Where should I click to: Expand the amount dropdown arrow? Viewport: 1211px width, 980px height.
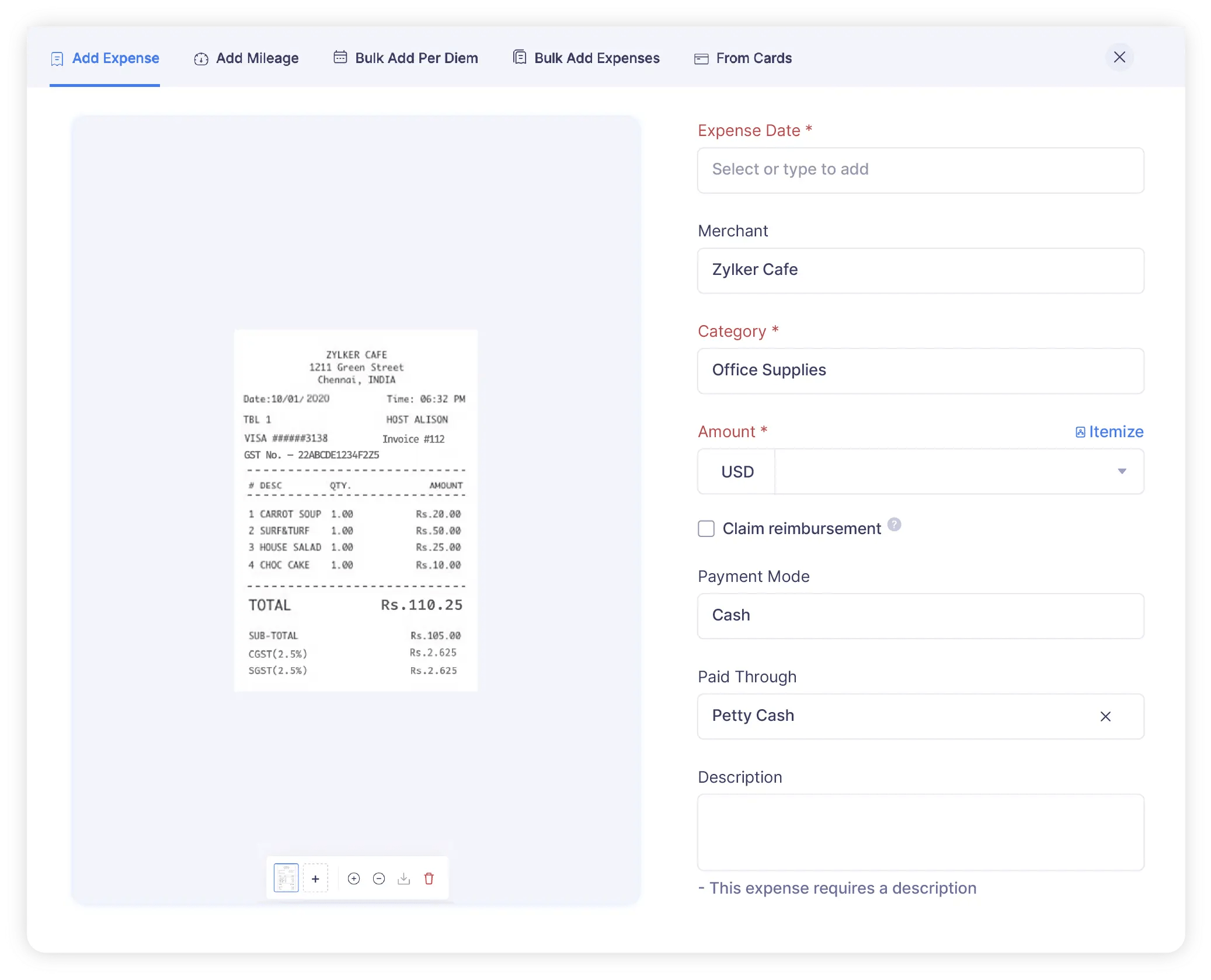click(1122, 471)
